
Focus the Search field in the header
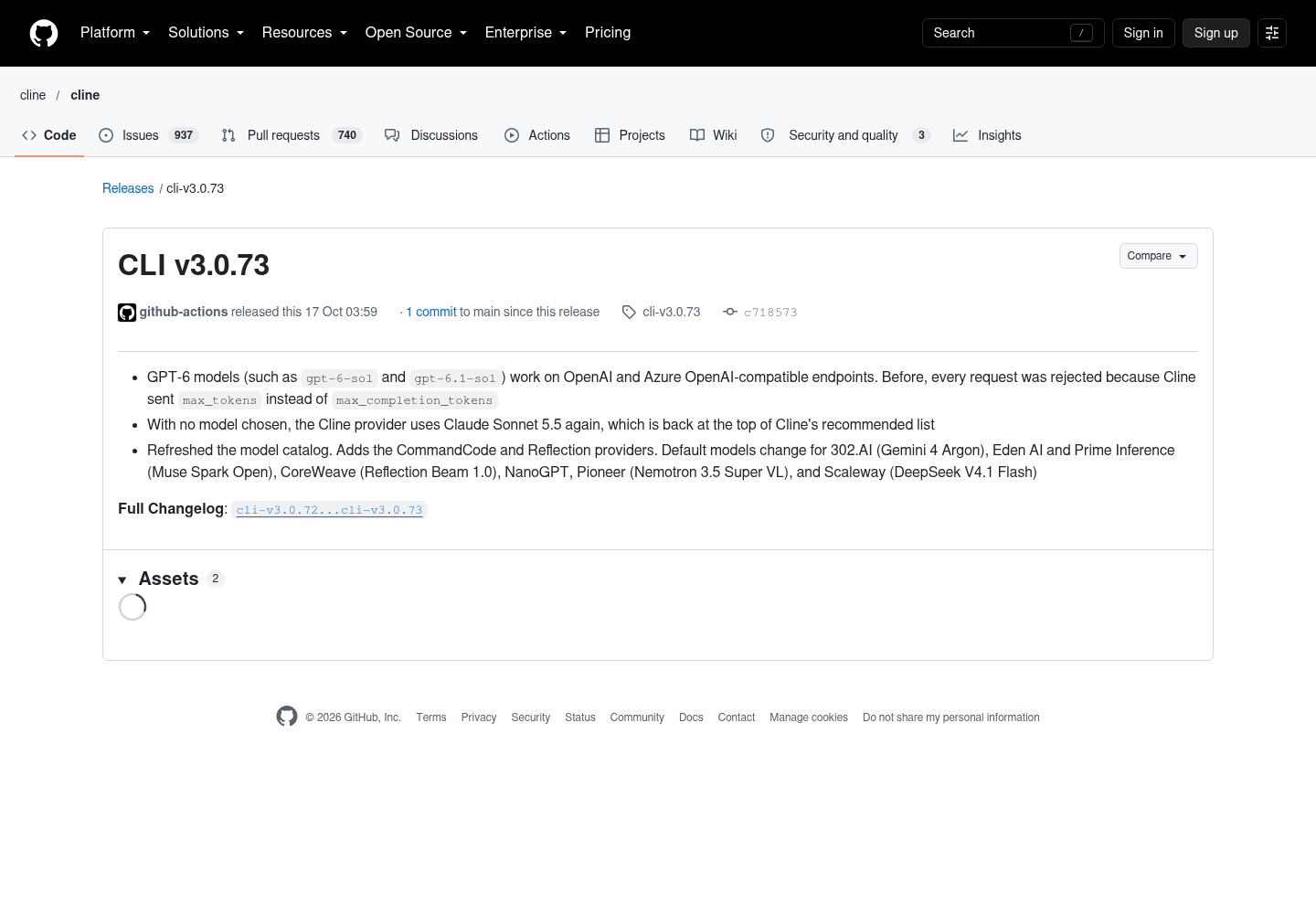pos(1014,33)
